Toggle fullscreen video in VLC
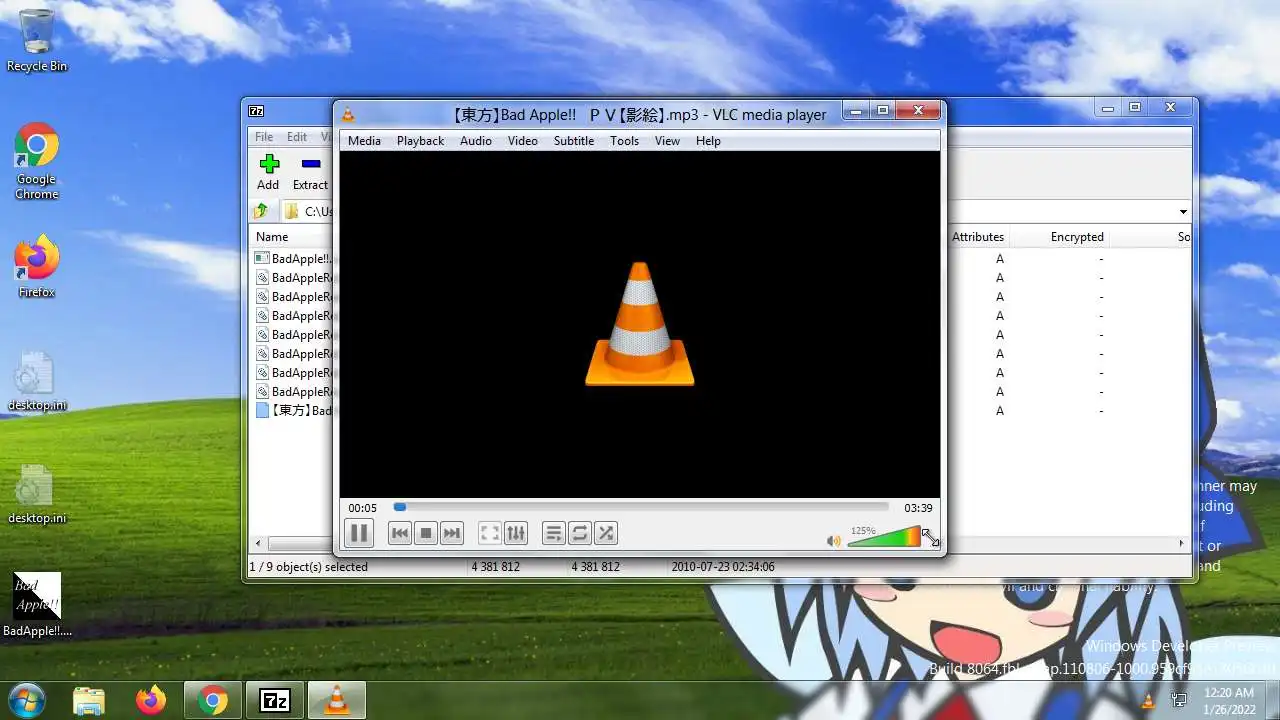 pos(490,533)
